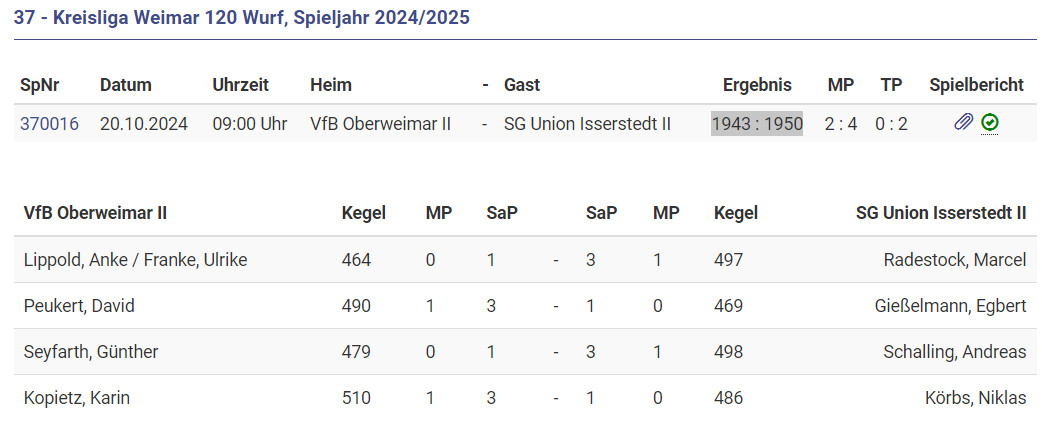Click the highlighted result 1943 : 1950
Viewport: 1042px width, 426px height.
click(x=757, y=124)
